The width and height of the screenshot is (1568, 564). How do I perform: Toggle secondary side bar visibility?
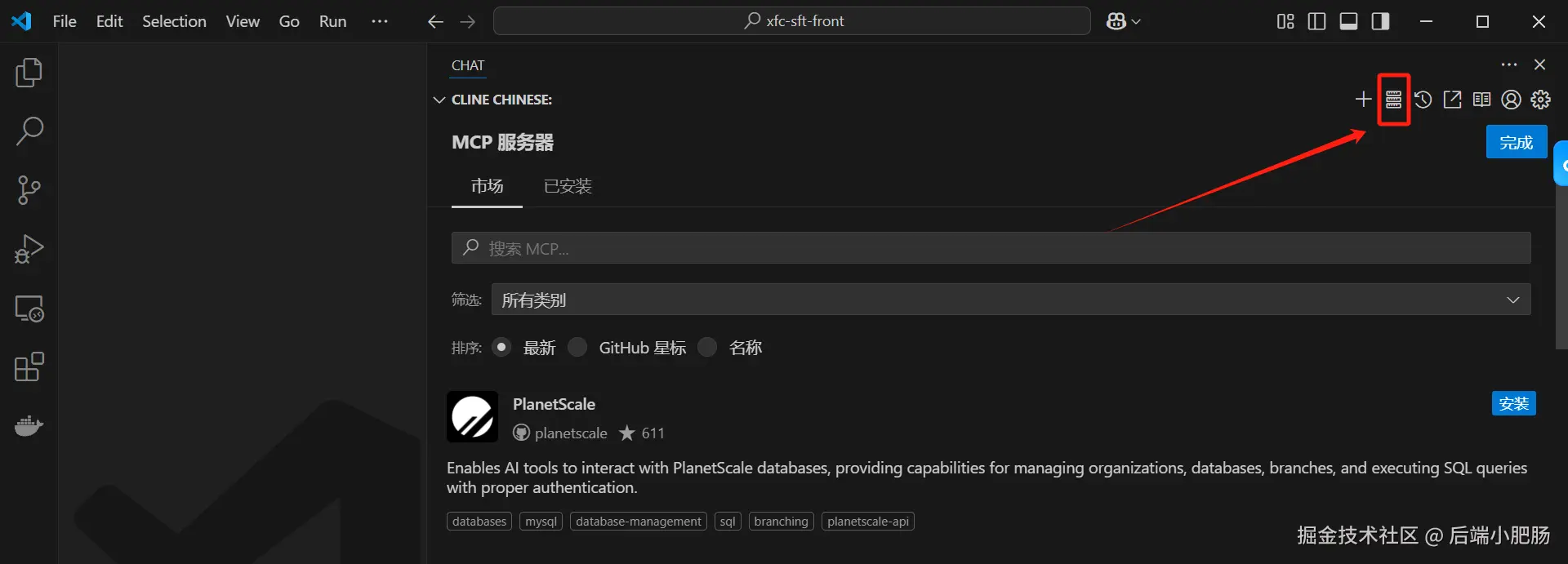pos(1380,21)
